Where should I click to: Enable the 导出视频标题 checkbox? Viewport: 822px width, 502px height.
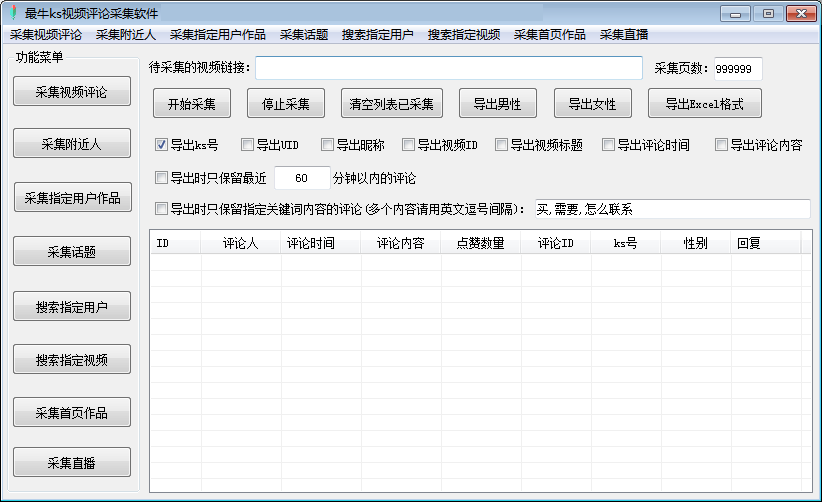[x=502, y=145]
